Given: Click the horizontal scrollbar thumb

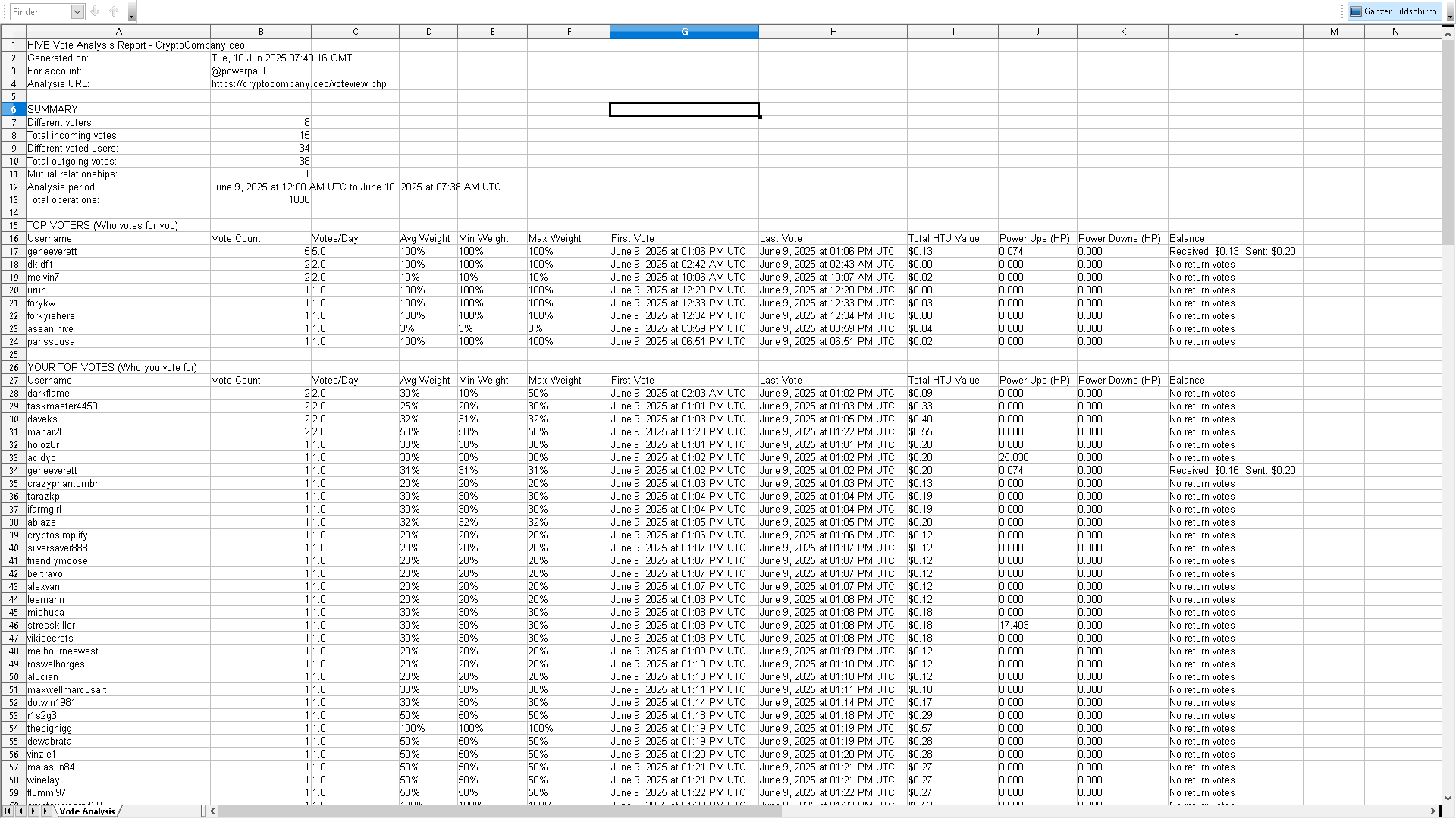Looking at the screenshot, I should pos(500,811).
